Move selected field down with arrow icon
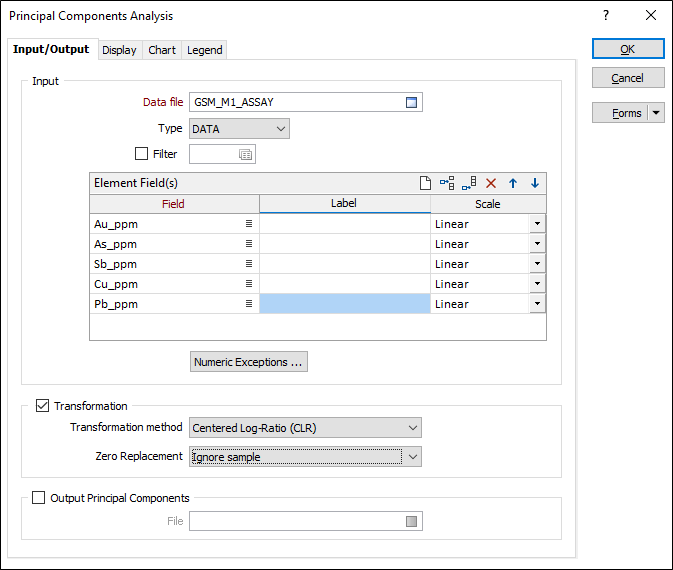 535,183
